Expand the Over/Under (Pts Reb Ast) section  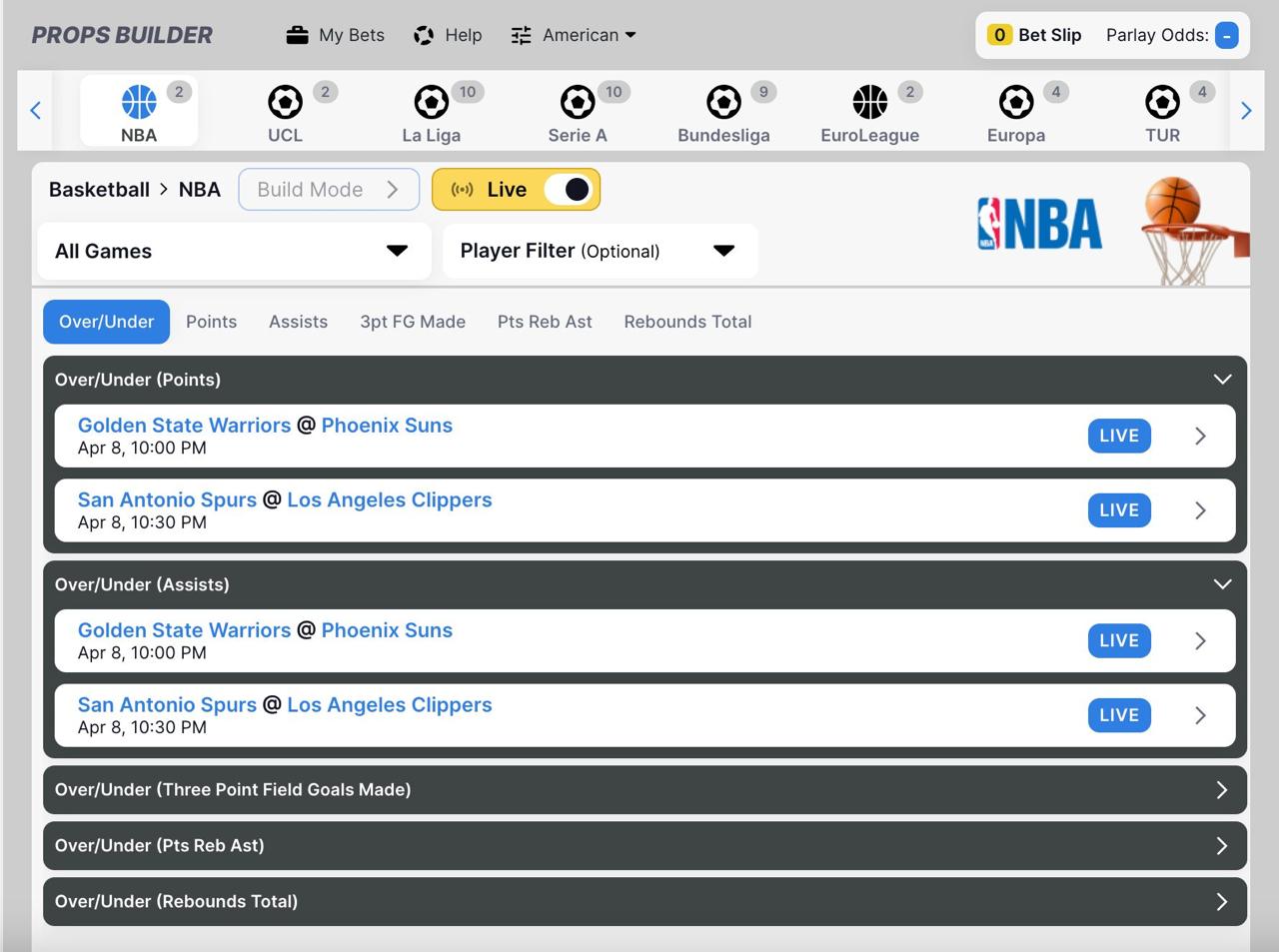click(x=645, y=846)
